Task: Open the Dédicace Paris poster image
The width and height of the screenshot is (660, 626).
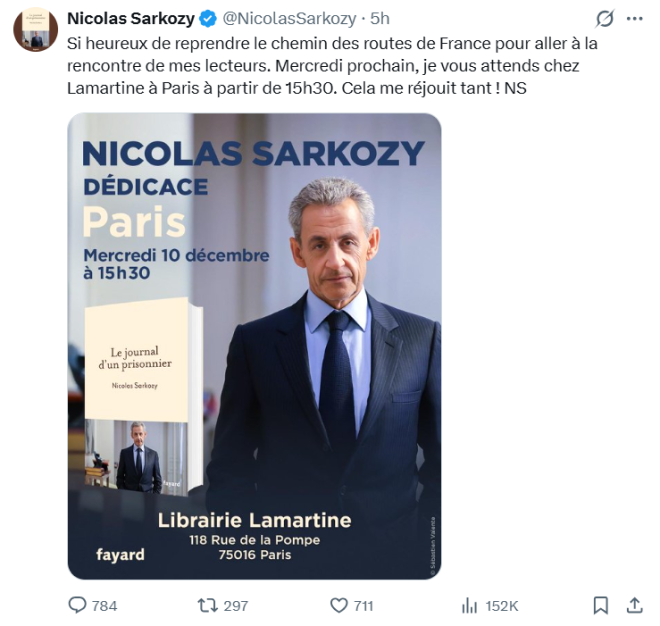Action: [254, 346]
